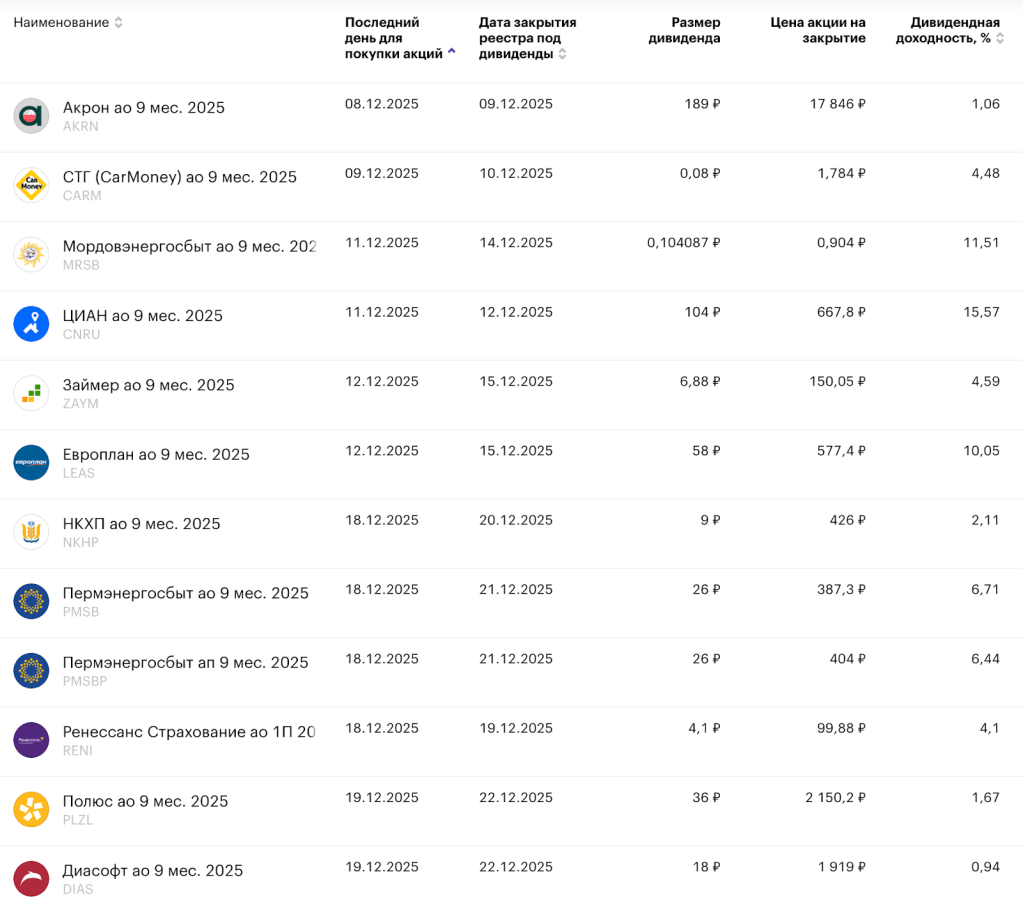
Task: Sort by Дата закрытия реестра arrows
Action: (562, 54)
